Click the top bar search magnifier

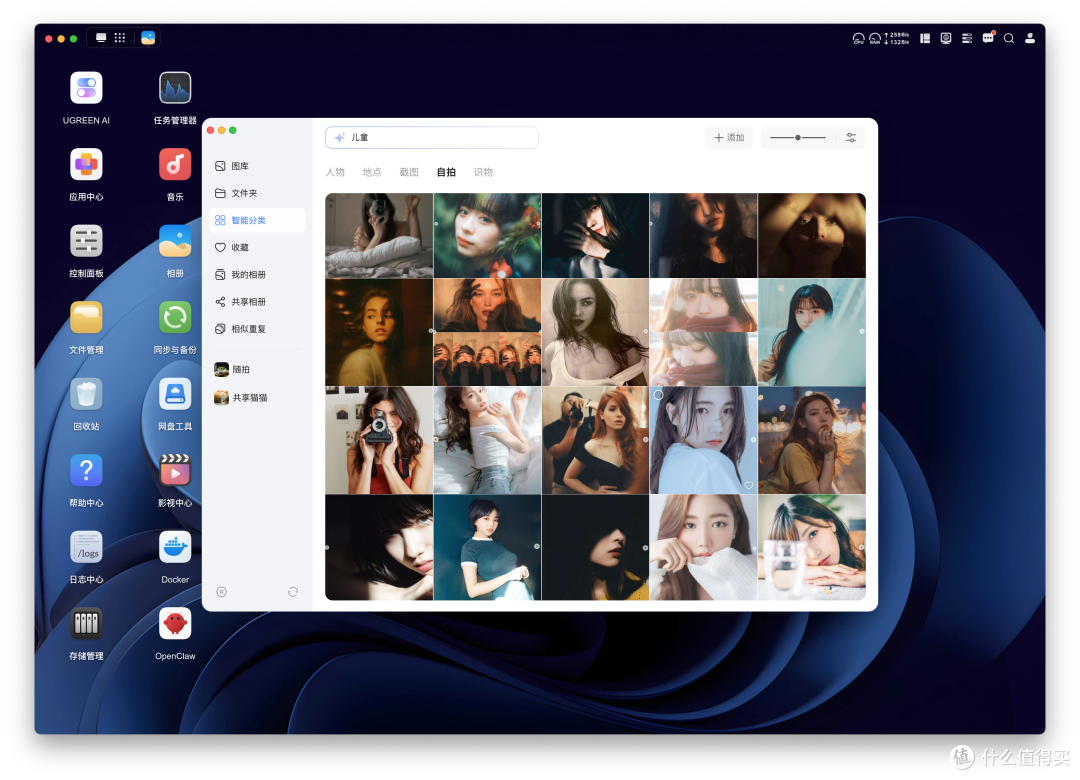pyautogui.click(x=1009, y=39)
